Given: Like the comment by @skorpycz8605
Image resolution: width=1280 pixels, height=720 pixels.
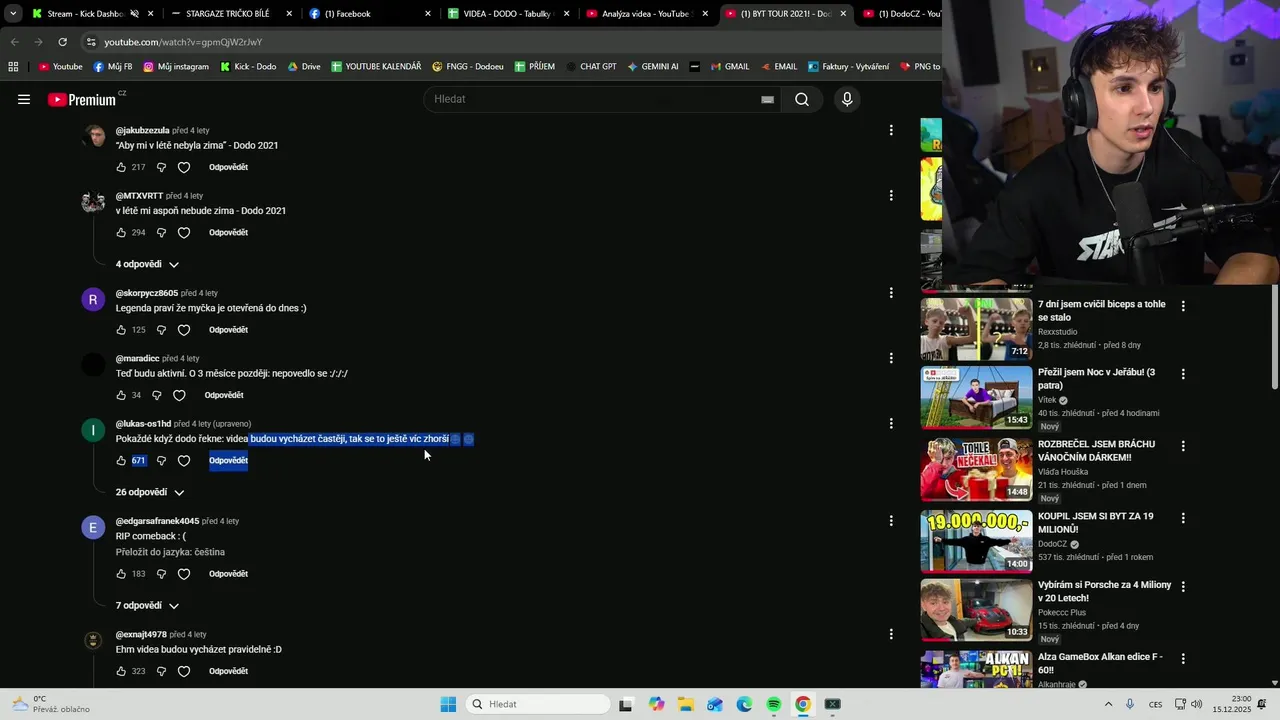Looking at the screenshot, I should (x=121, y=330).
